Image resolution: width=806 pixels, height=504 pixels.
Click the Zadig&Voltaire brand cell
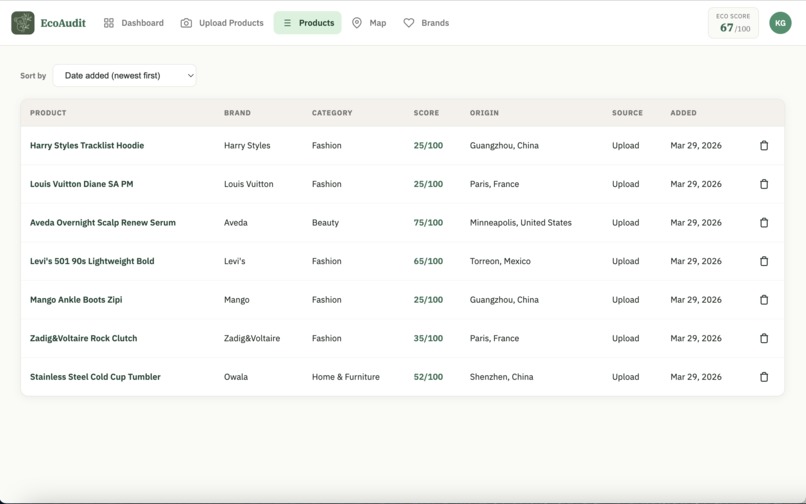[x=252, y=338]
